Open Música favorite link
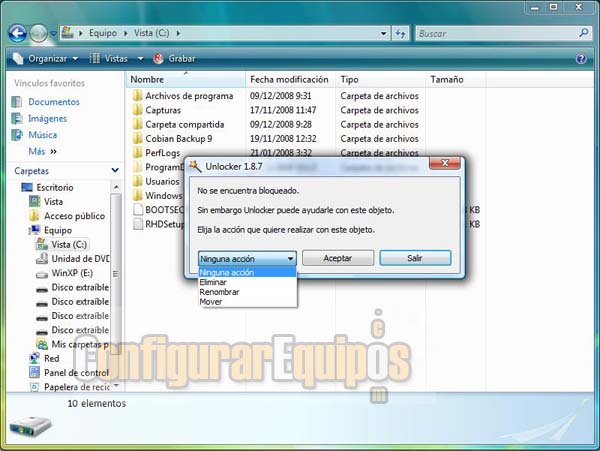 click(x=42, y=135)
